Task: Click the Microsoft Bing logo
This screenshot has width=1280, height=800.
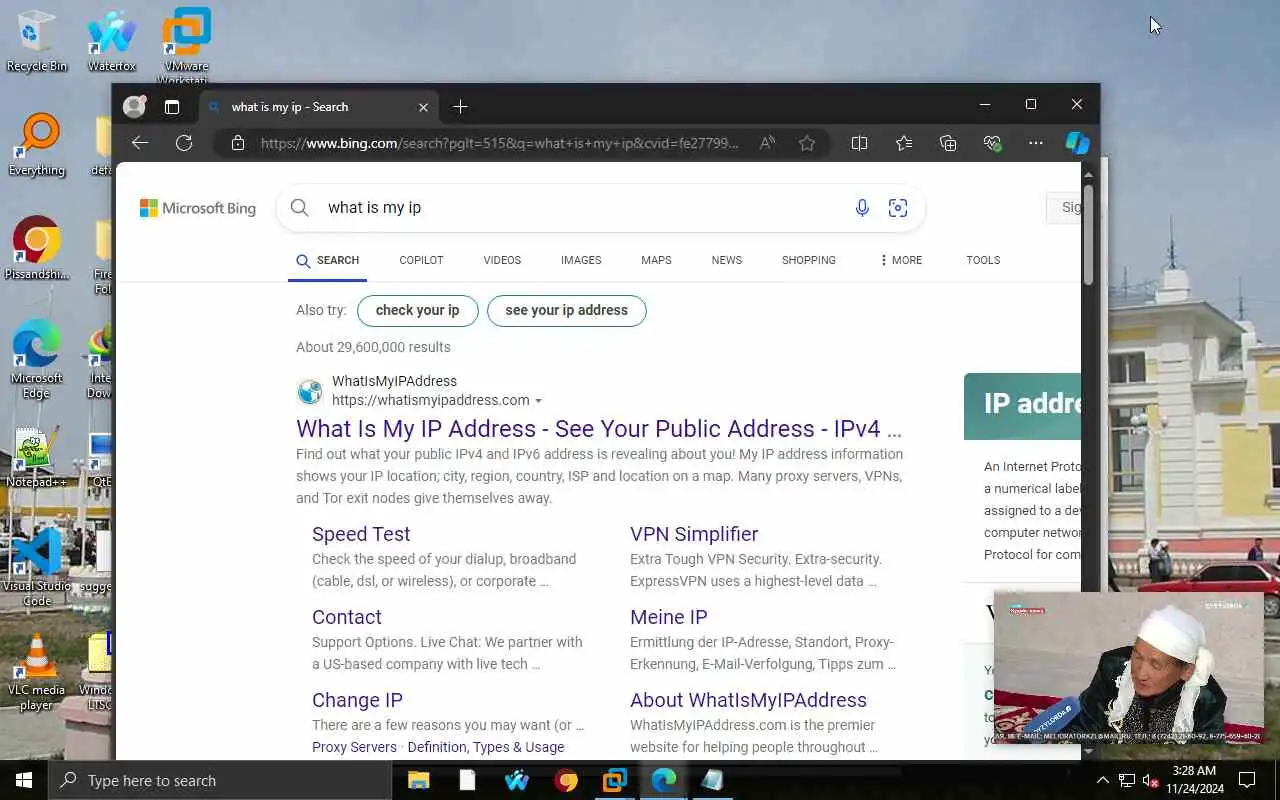Action: pyautogui.click(x=198, y=208)
